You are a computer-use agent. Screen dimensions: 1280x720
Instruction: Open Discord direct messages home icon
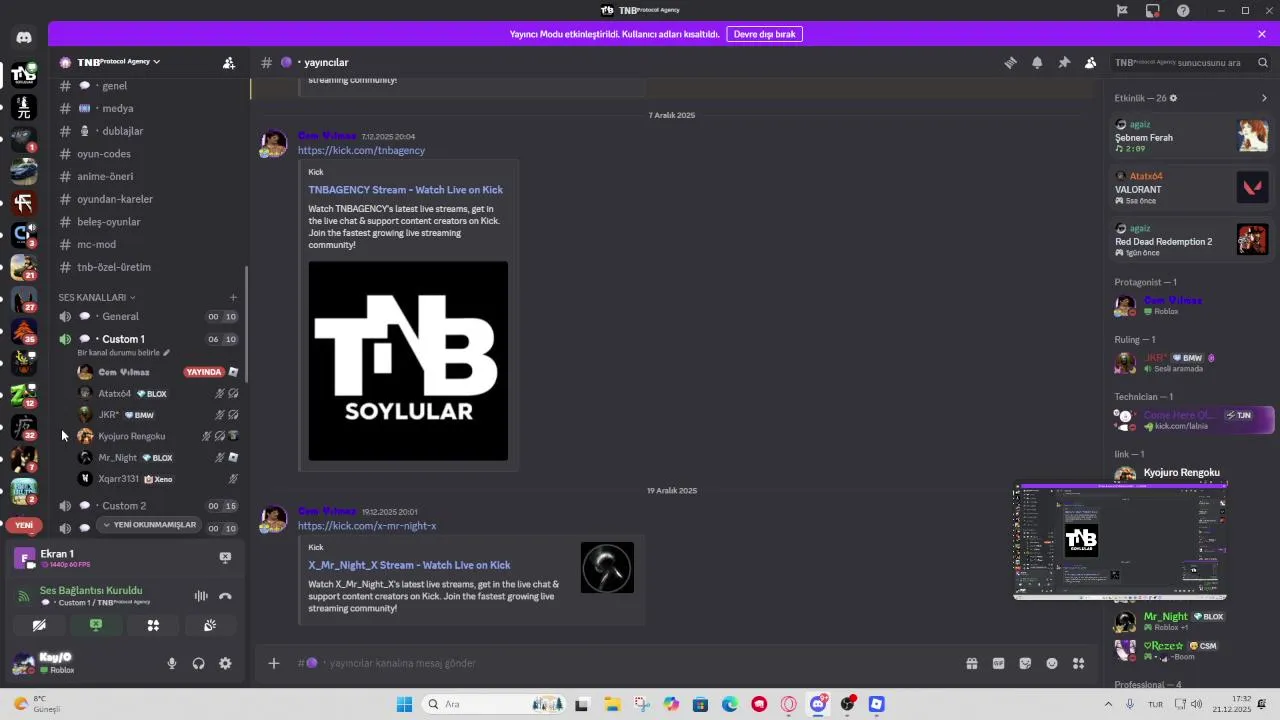pyautogui.click(x=24, y=37)
